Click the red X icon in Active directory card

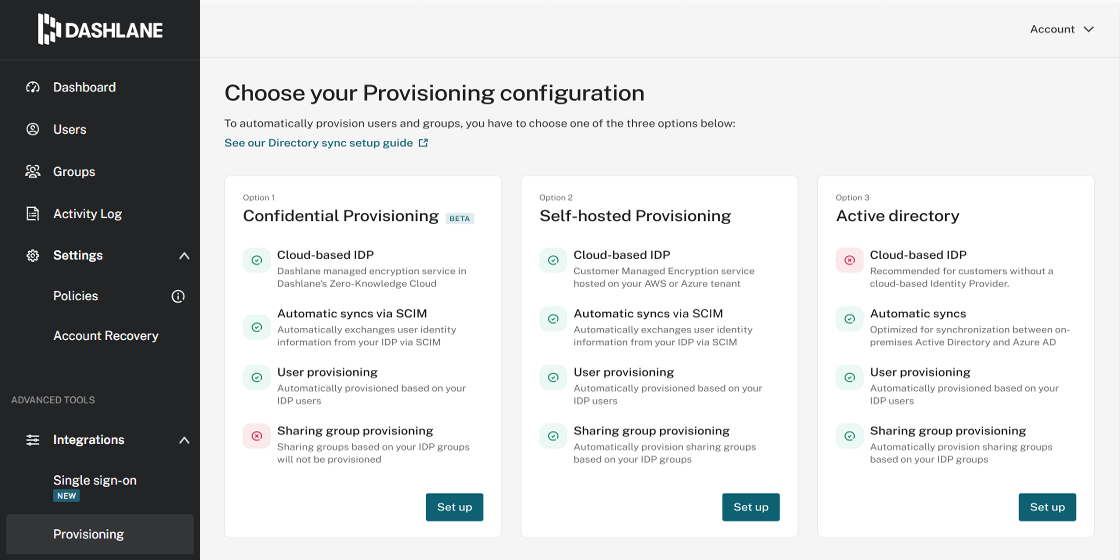pos(849,260)
